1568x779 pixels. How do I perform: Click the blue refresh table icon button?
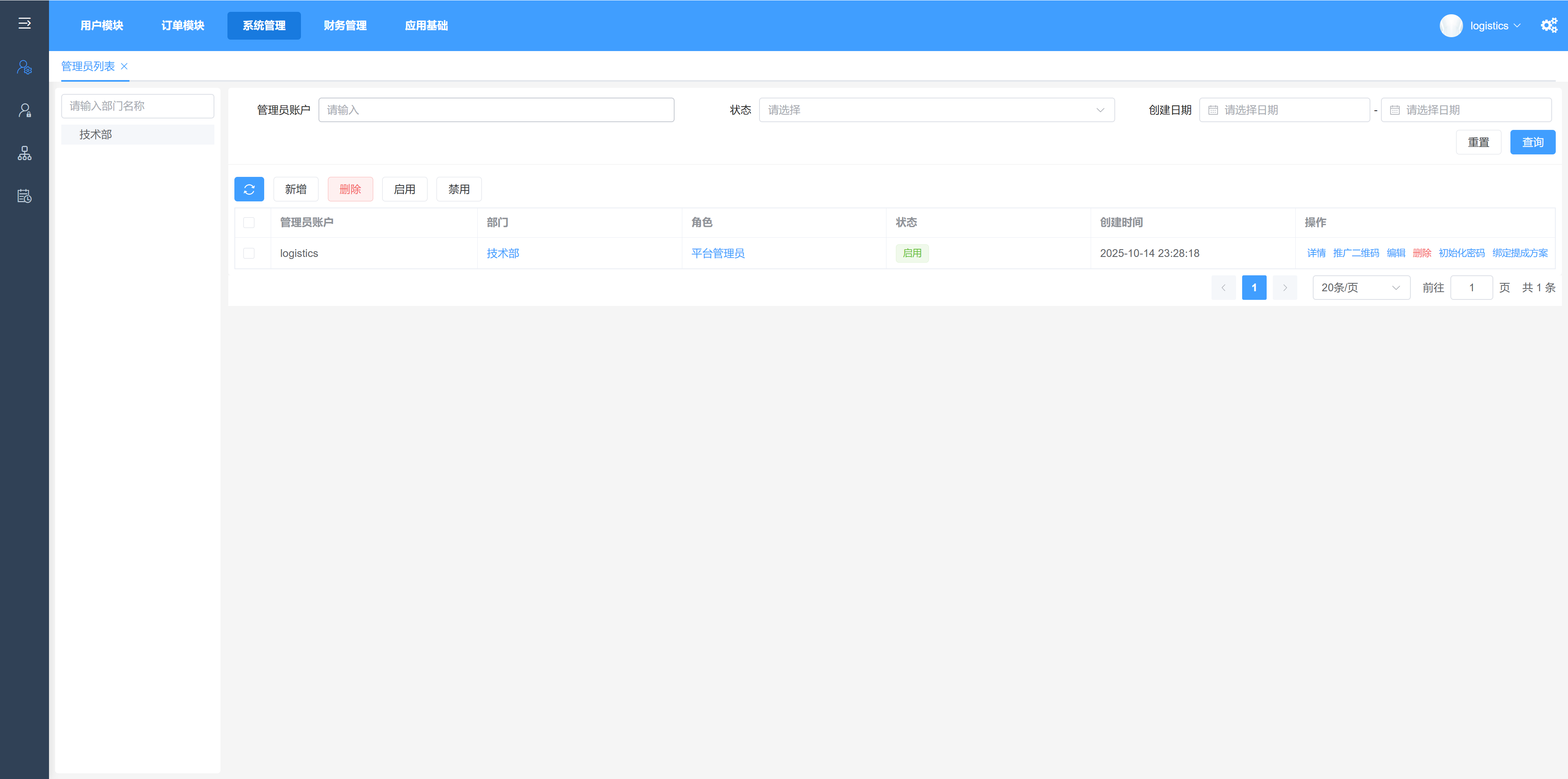249,190
